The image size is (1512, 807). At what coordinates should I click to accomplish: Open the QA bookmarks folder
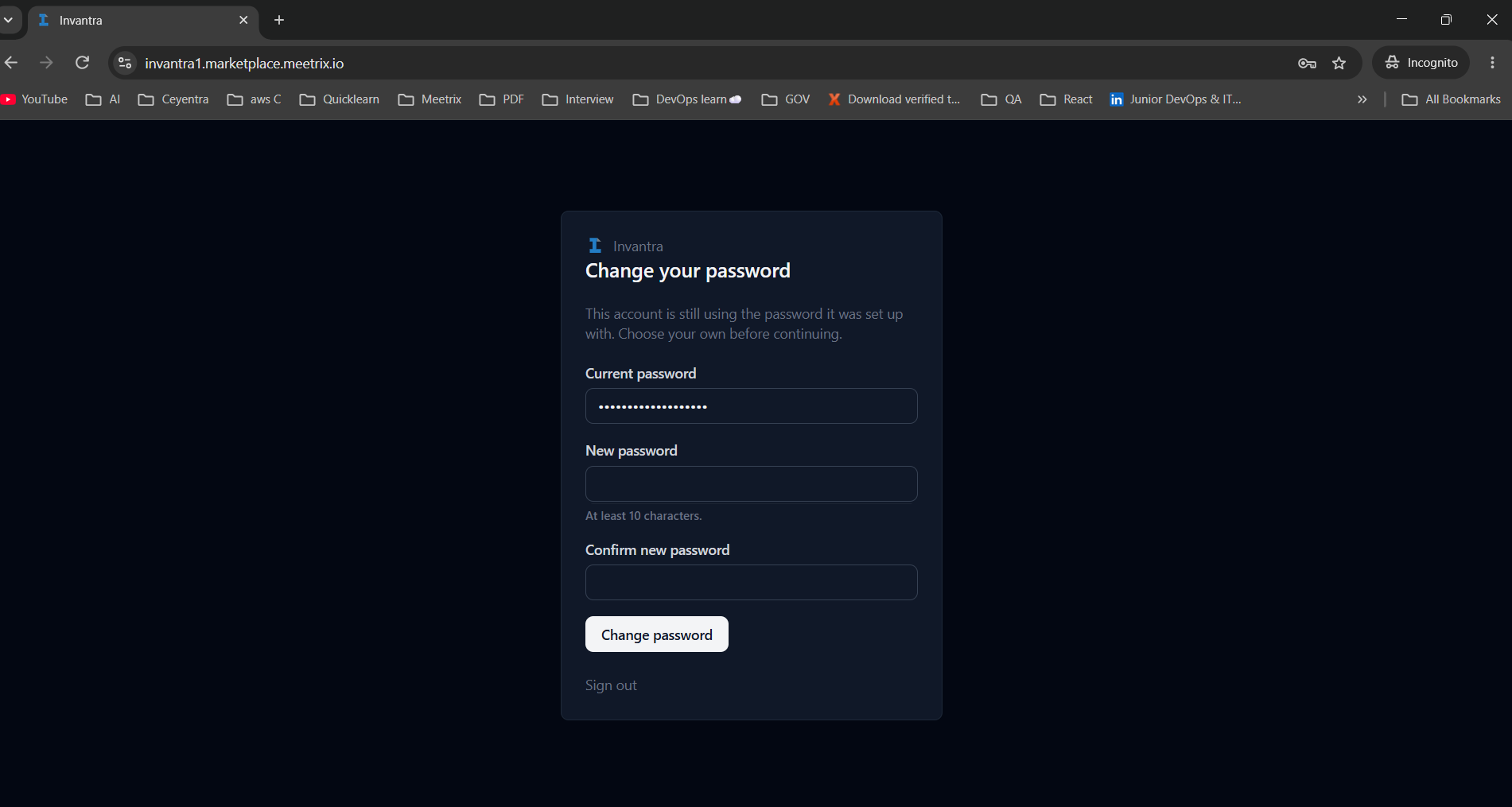(x=1001, y=99)
